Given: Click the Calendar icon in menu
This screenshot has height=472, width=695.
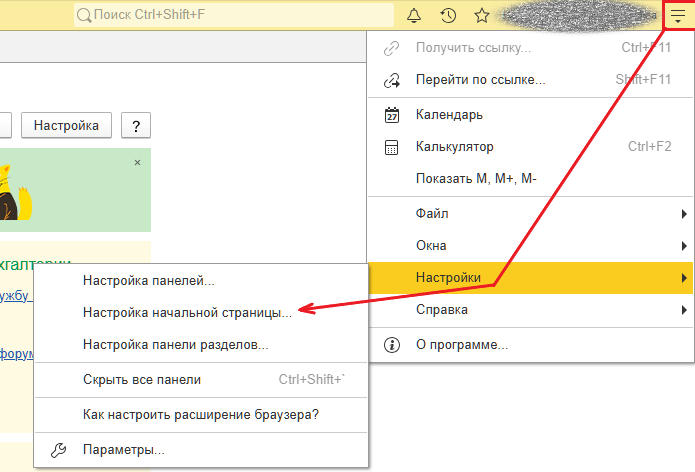Looking at the screenshot, I should pyautogui.click(x=393, y=114).
